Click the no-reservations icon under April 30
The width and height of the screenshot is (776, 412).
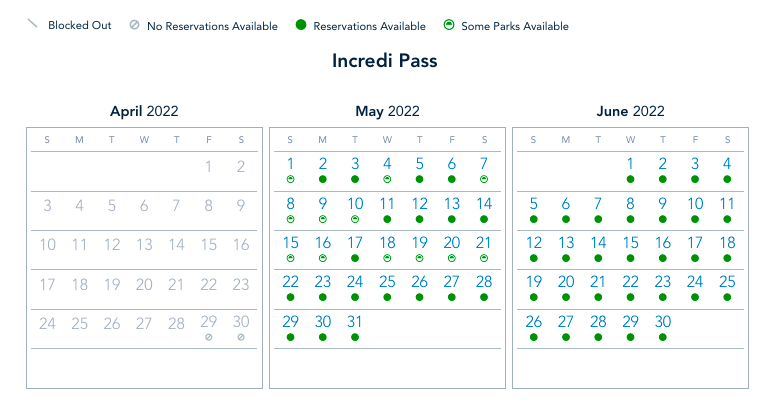[x=241, y=337]
